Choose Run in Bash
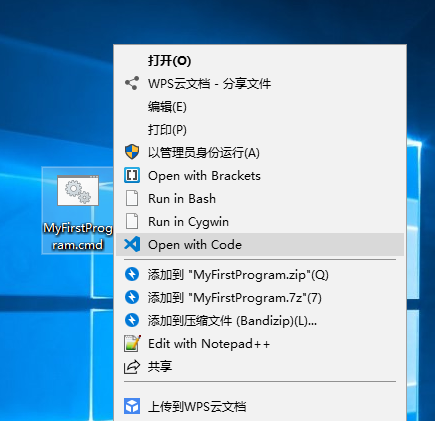Screen dimensions: 435x421 point(260,199)
